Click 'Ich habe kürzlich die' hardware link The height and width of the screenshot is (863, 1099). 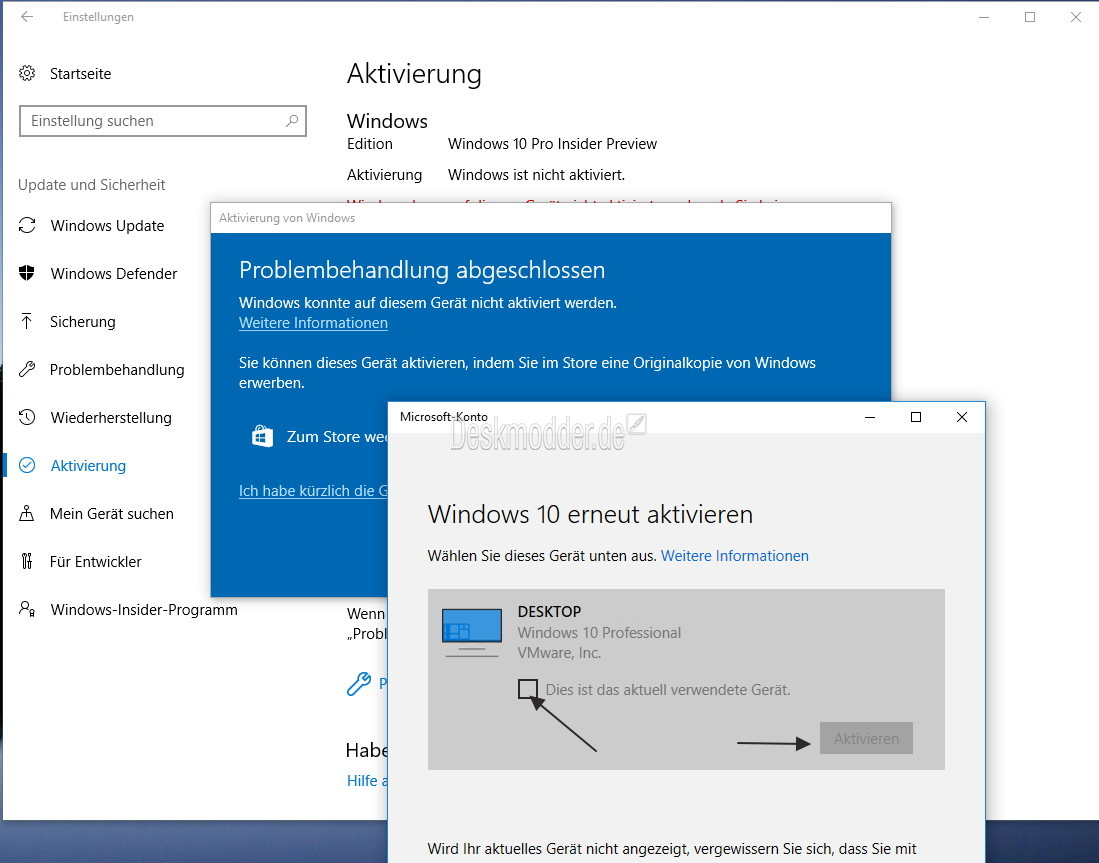[x=313, y=491]
